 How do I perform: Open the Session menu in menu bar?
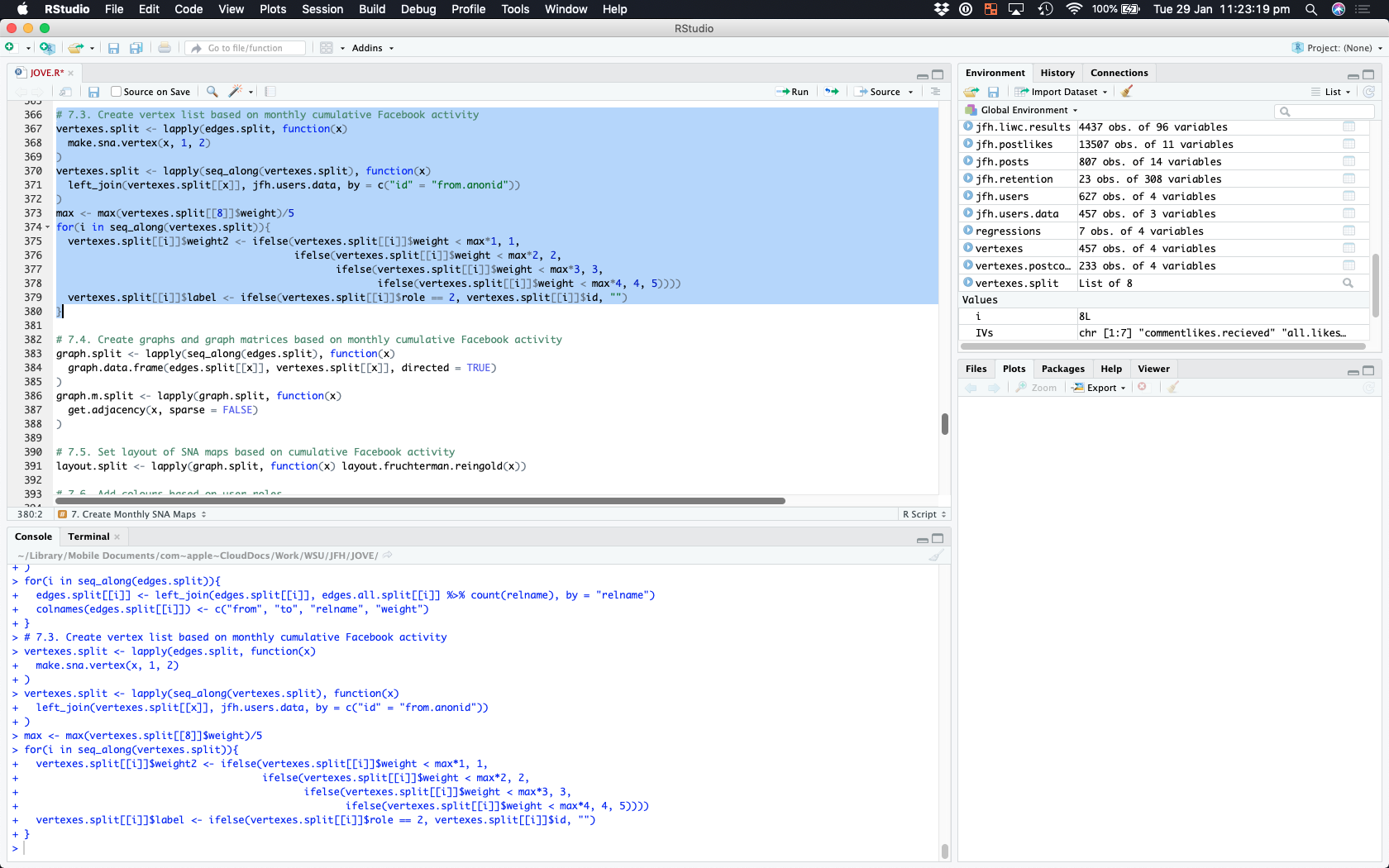[x=322, y=9]
